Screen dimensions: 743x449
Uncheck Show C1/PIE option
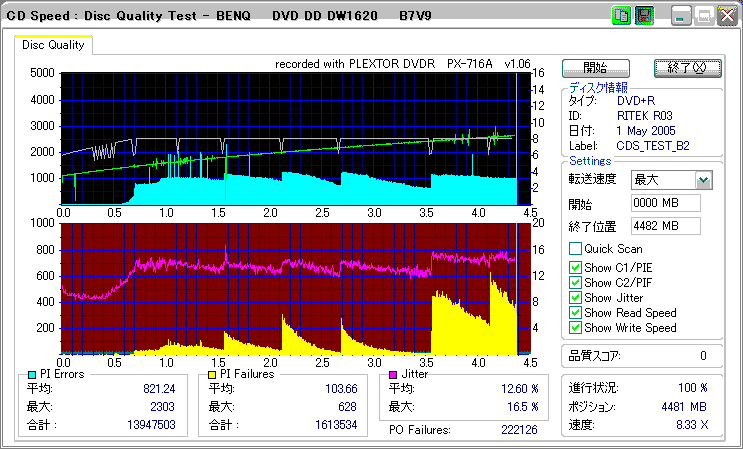(575, 268)
